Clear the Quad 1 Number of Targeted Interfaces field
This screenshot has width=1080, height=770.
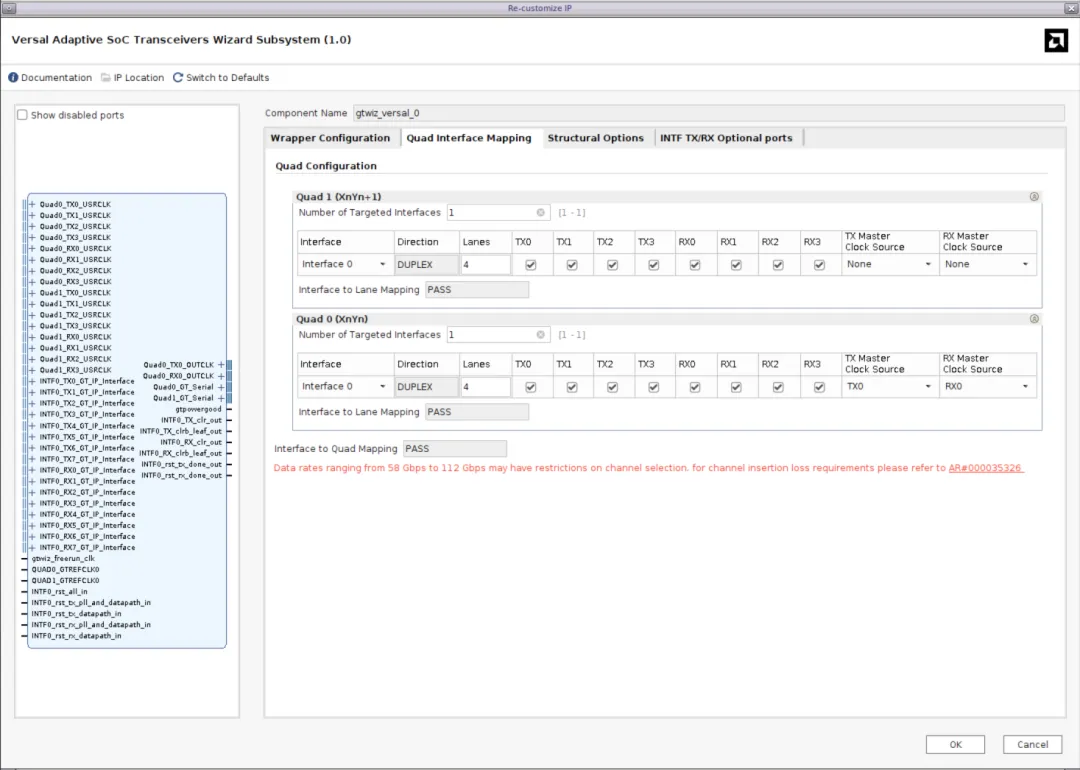point(541,213)
